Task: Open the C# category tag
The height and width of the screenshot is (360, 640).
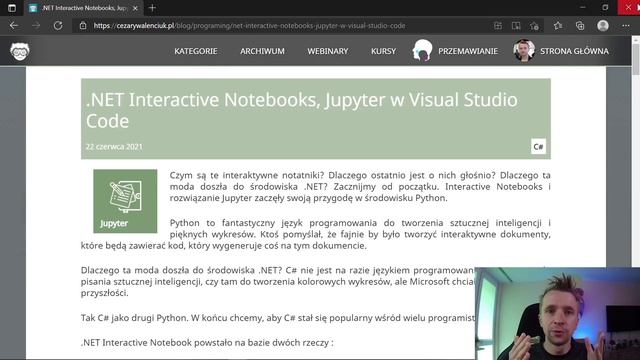Action: point(538,147)
